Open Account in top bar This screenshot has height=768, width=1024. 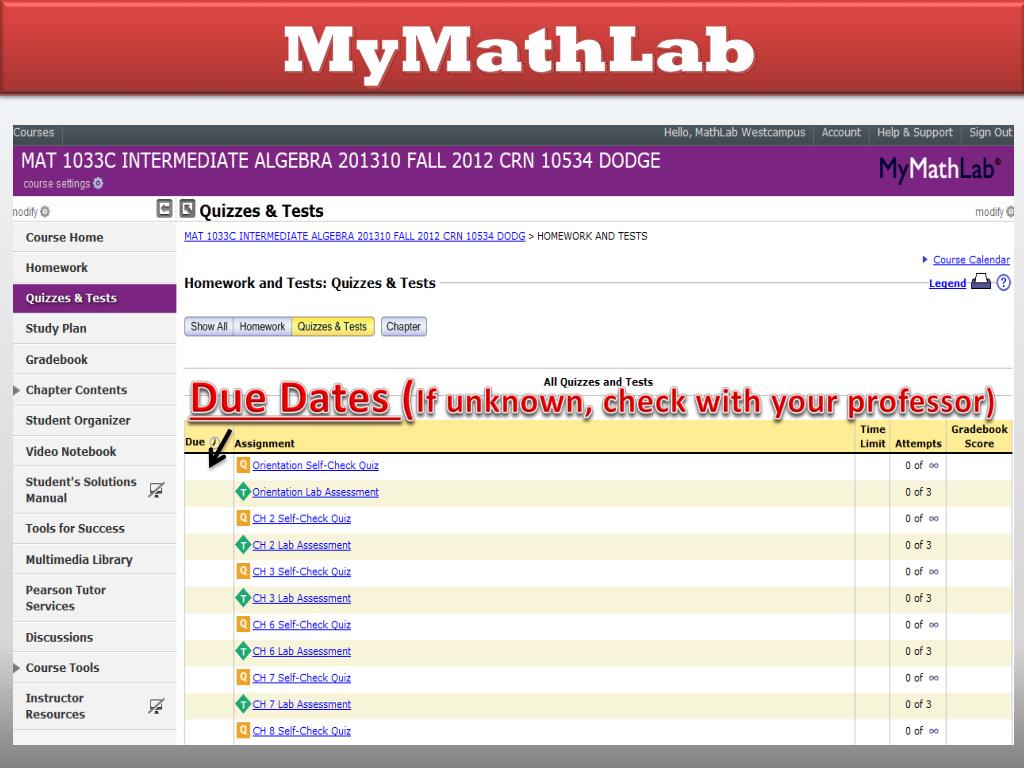[x=841, y=133]
